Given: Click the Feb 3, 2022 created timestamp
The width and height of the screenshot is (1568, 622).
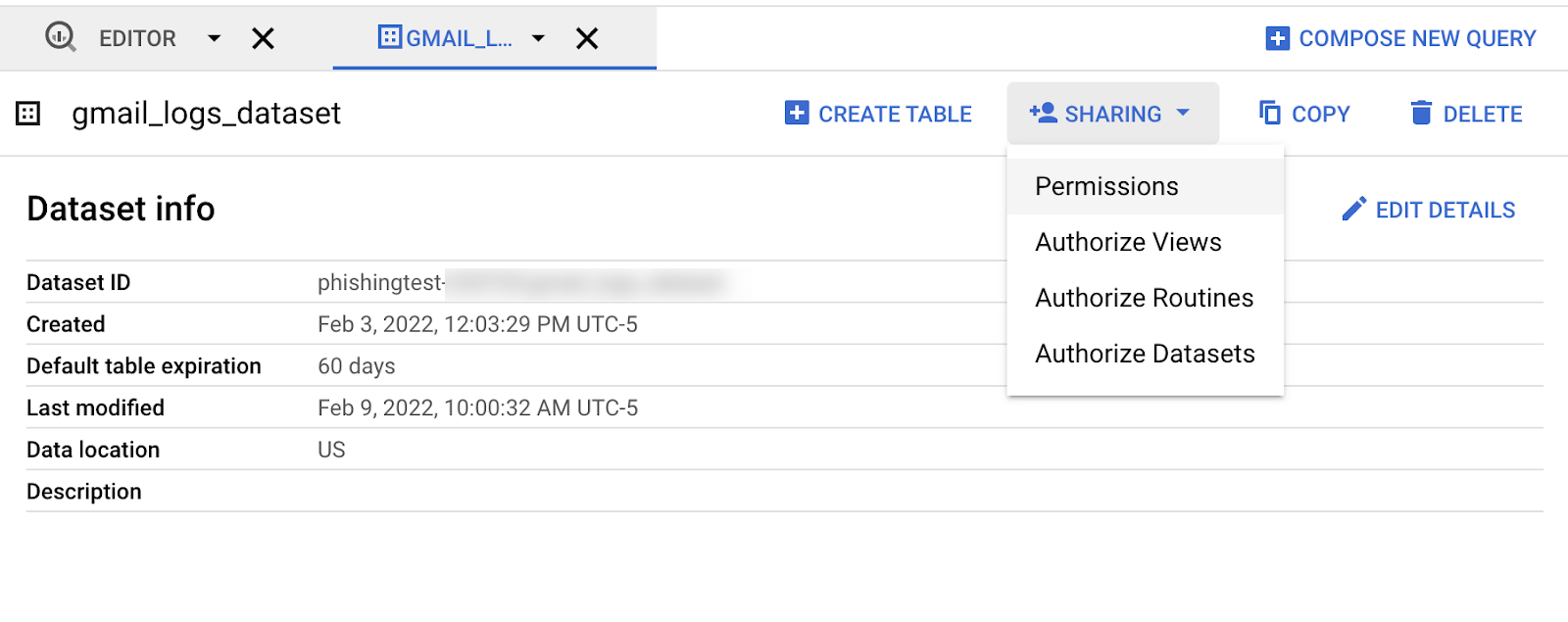Looking at the screenshot, I should tap(477, 324).
